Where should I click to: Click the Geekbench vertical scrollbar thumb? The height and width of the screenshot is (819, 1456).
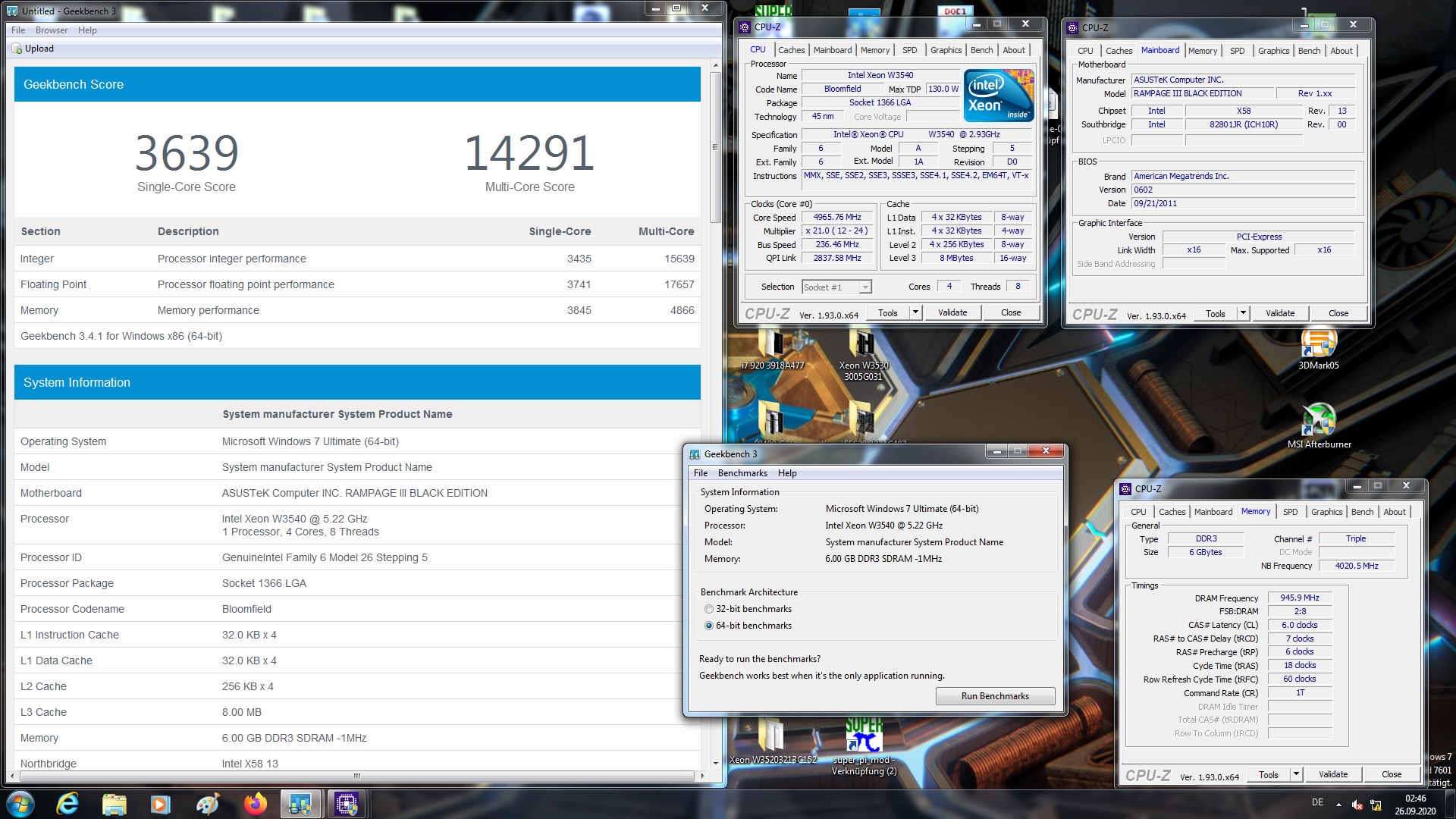(715, 147)
